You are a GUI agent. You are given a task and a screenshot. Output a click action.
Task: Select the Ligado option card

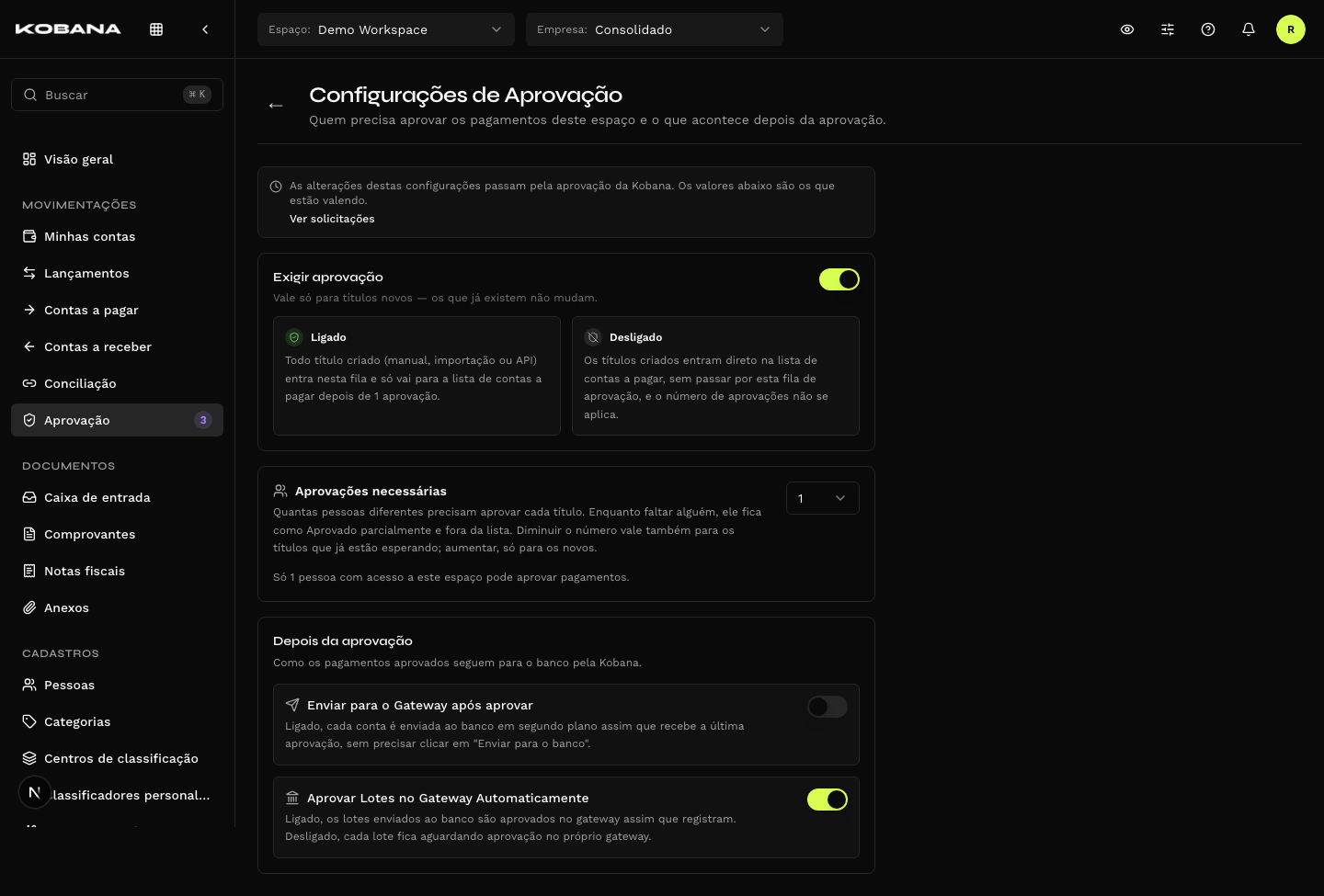coord(417,376)
